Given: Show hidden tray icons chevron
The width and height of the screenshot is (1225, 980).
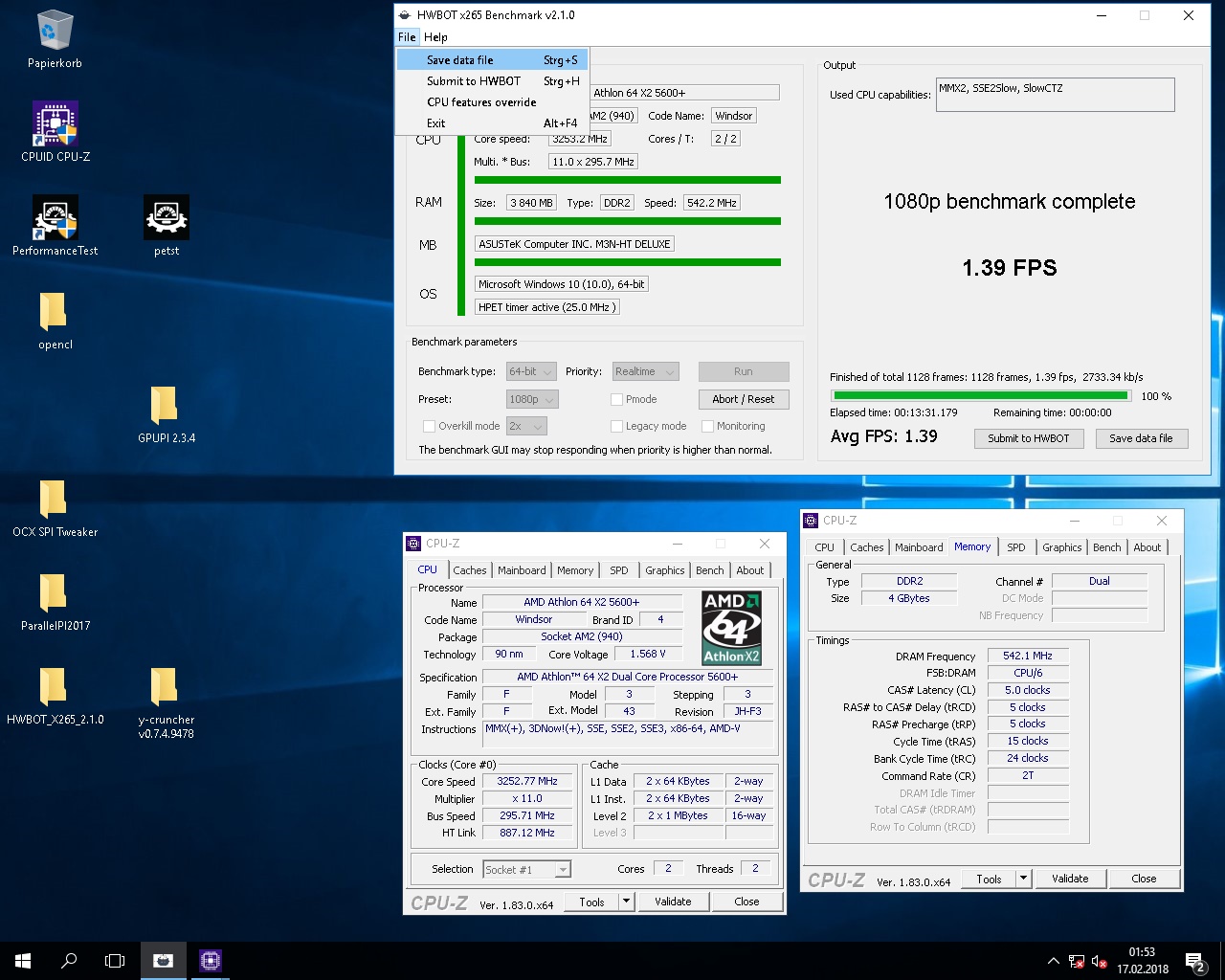Looking at the screenshot, I should click(x=1054, y=961).
